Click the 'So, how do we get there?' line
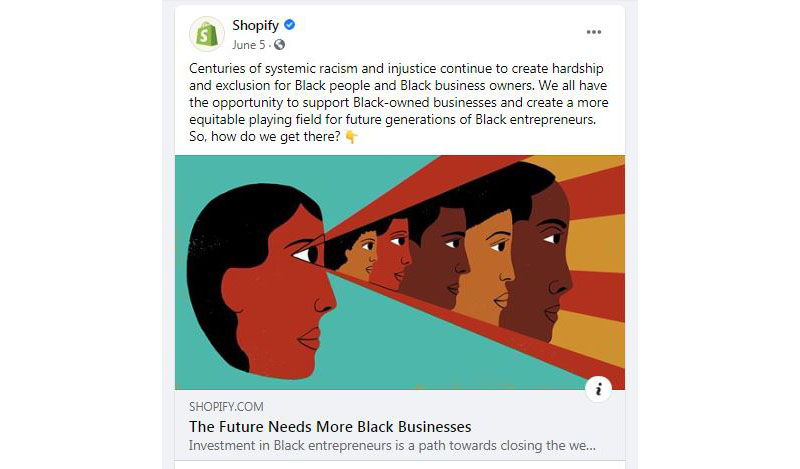 264,137
